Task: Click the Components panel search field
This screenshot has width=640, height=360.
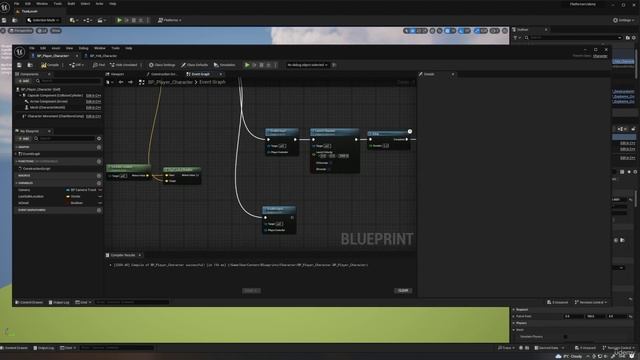Action: [x=68, y=81]
